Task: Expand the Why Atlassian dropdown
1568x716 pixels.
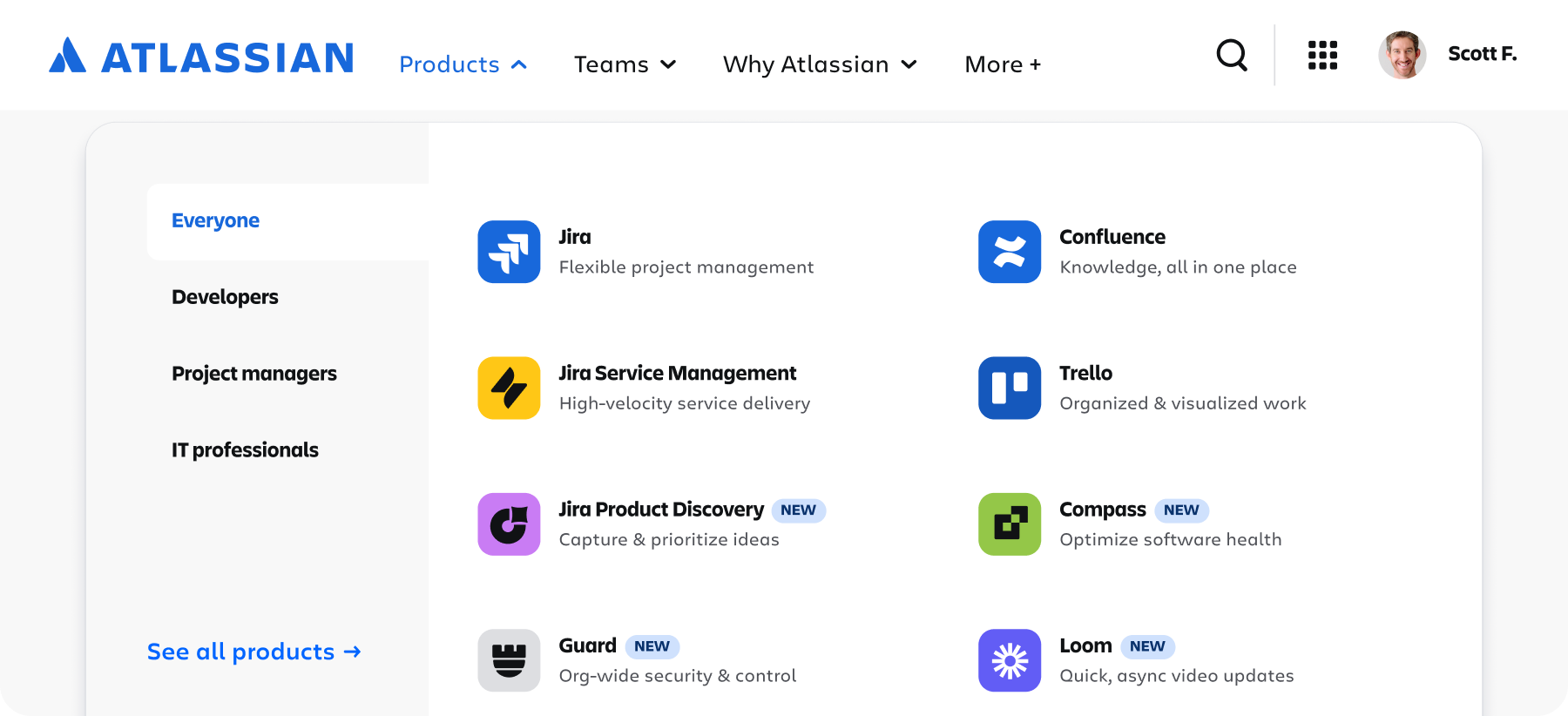Action: coord(820,64)
